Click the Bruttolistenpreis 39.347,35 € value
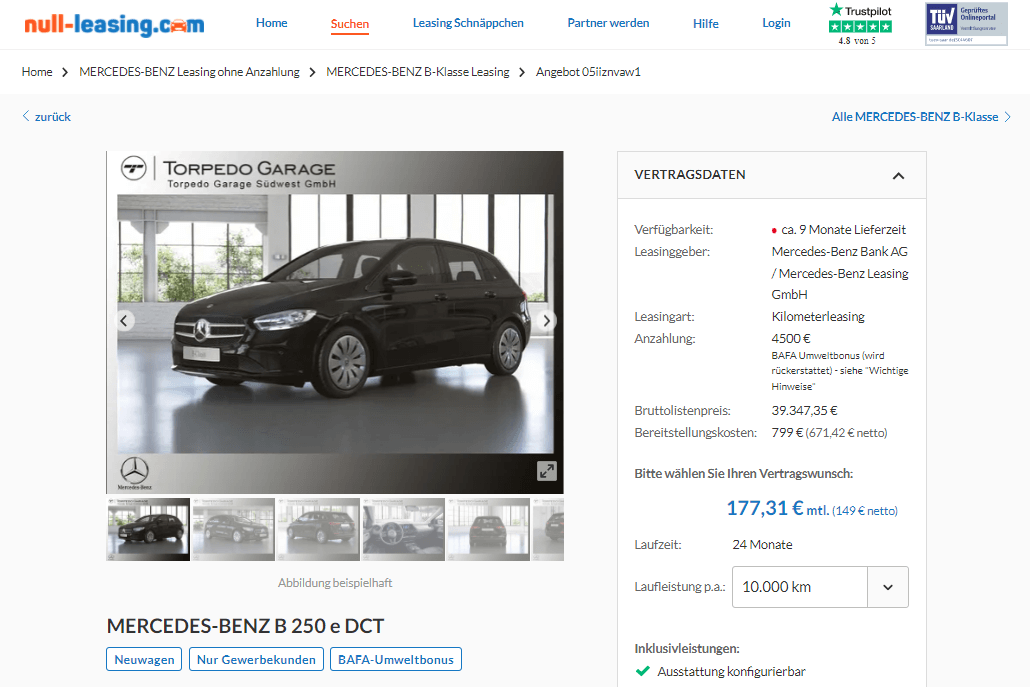 pyautogui.click(x=804, y=410)
